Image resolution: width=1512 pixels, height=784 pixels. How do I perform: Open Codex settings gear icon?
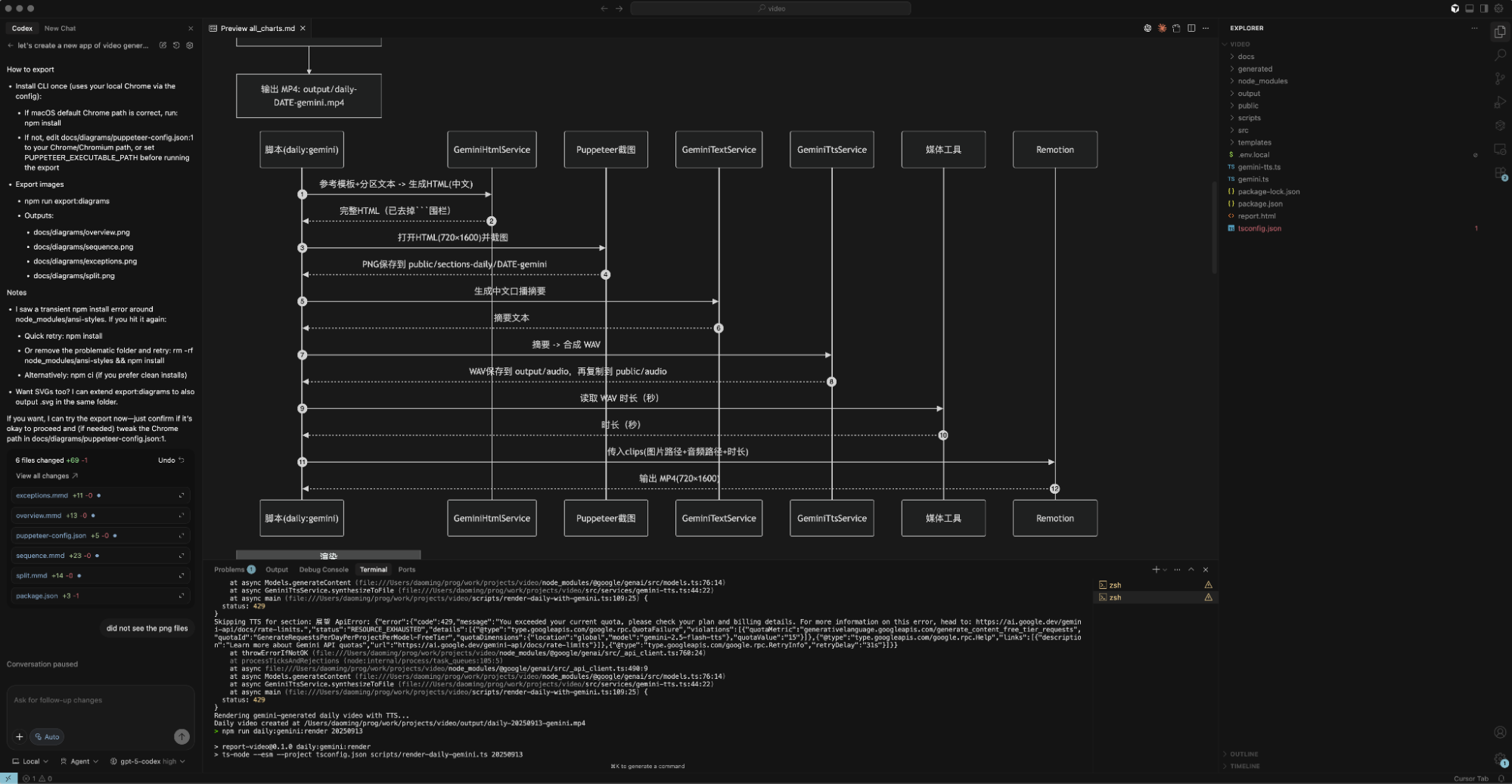[x=190, y=45]
